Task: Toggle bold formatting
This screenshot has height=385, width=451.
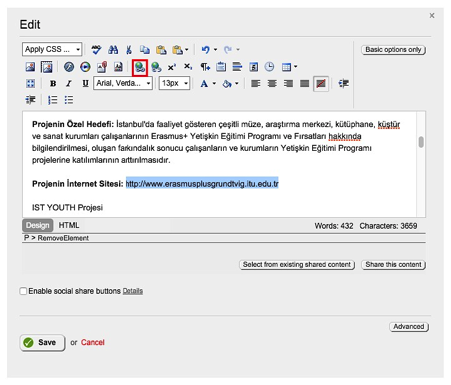Action: coord(53,83)
